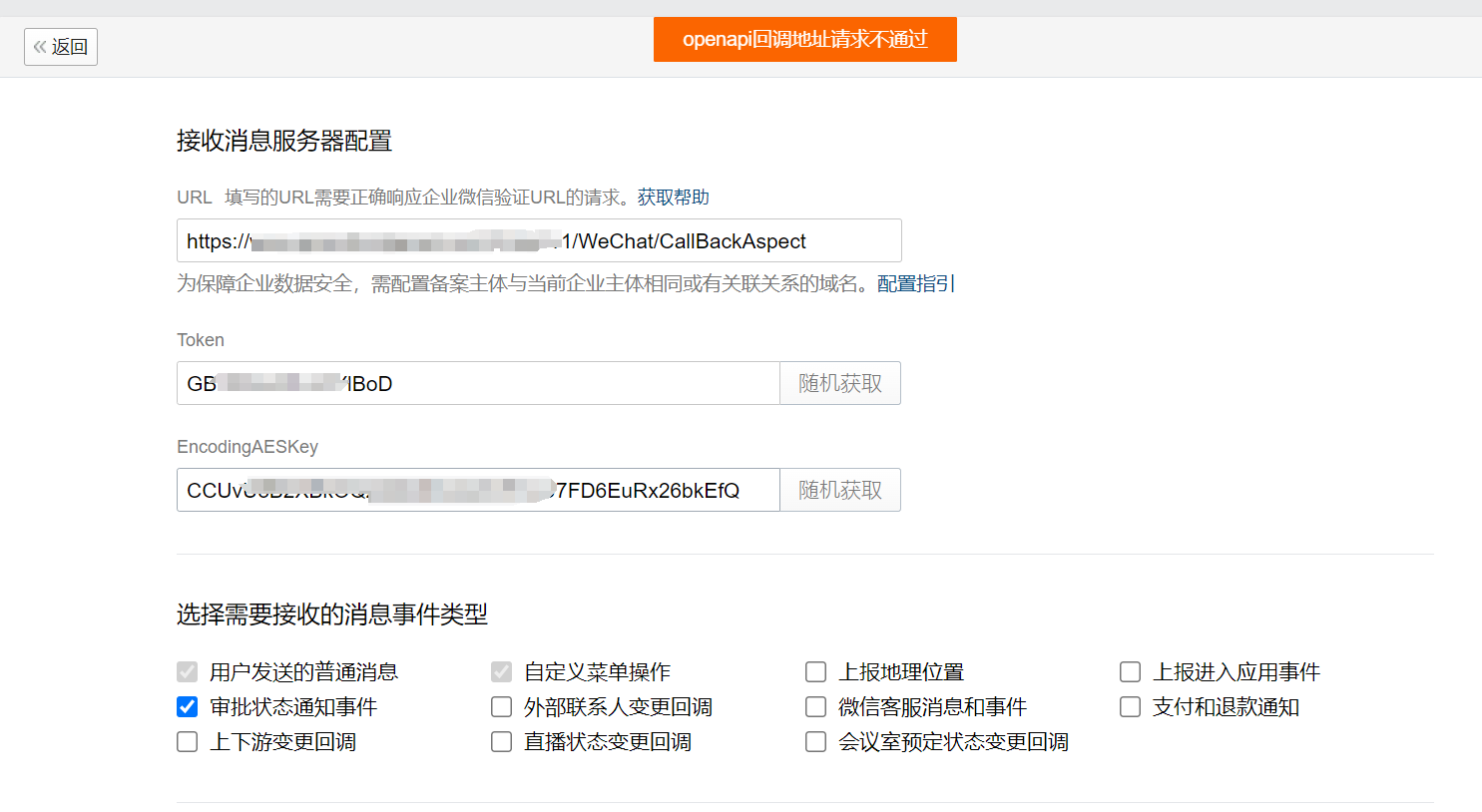This screenshot has height=812, width=1482.
Task: Focus the Token input field
Action: click(478, 383)
